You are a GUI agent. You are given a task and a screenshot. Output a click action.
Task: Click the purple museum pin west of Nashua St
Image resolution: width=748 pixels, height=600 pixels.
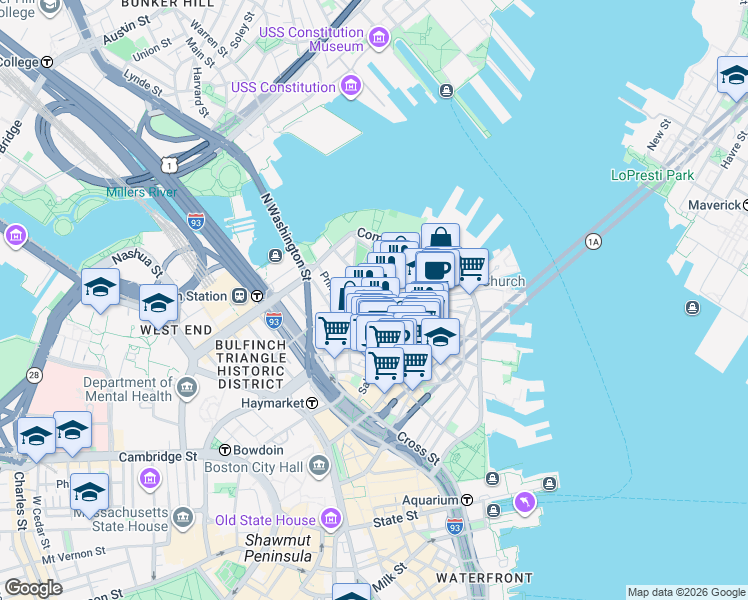[x=16, y=236]
